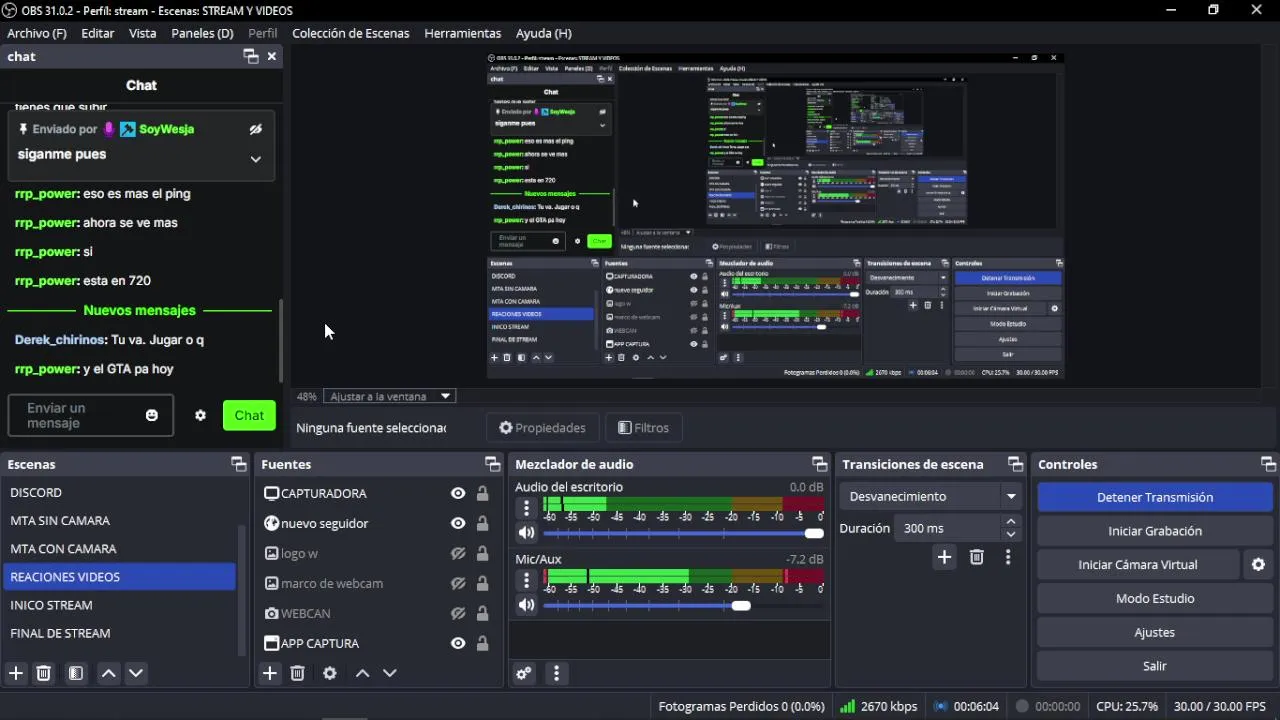Click Iniciar Grabación button
Image resolution: width=1280 pixels, height=720 pixels.
click(1155, 531)
